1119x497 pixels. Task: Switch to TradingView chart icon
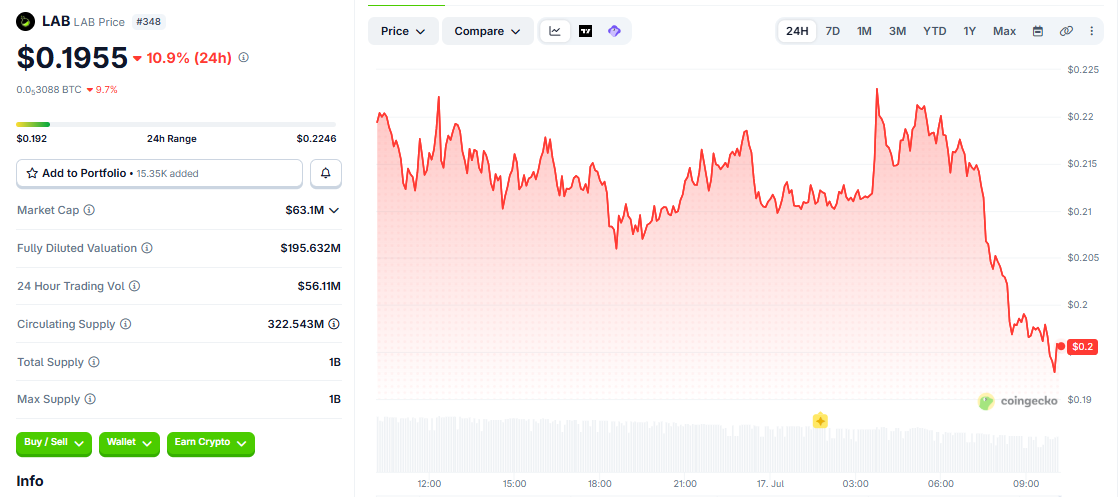(x=585, y=31)
